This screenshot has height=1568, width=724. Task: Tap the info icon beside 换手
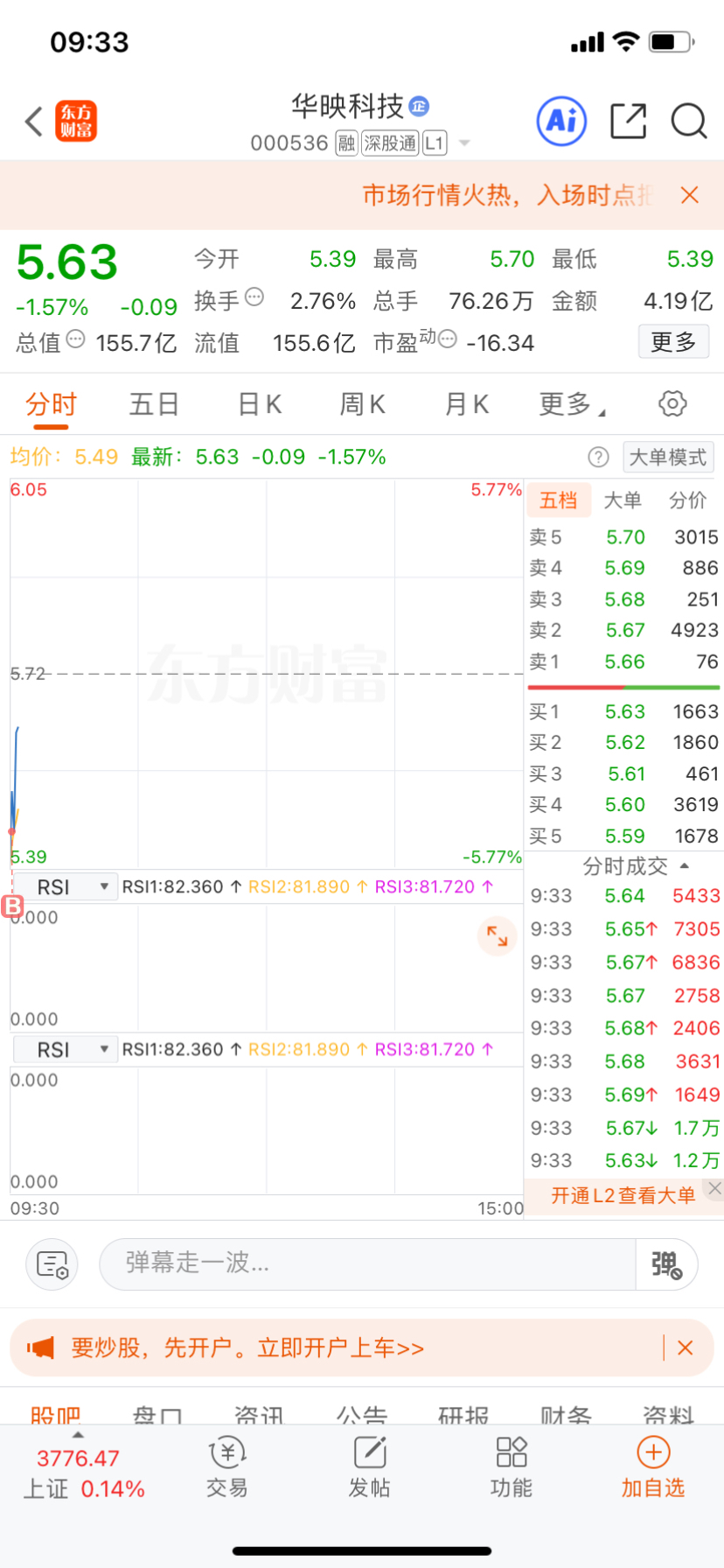point(254,297)
